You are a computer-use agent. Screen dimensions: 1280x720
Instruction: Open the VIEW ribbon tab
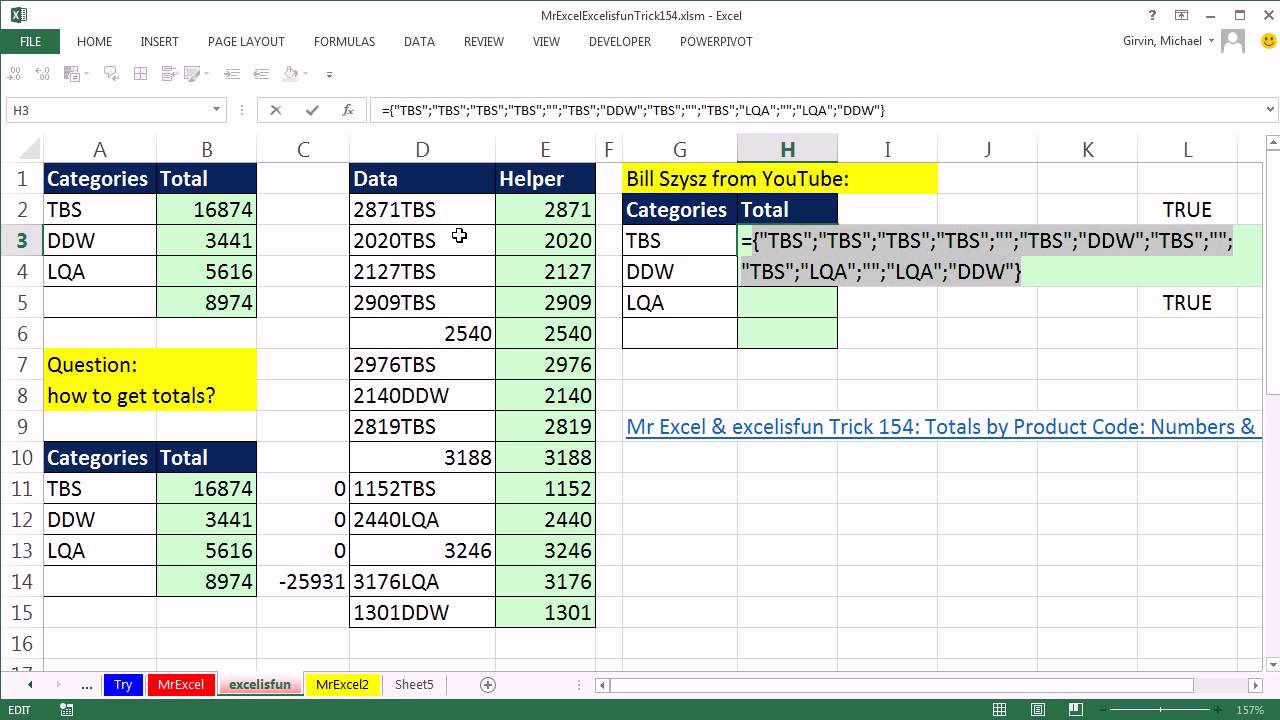click(x=546, y=42)
